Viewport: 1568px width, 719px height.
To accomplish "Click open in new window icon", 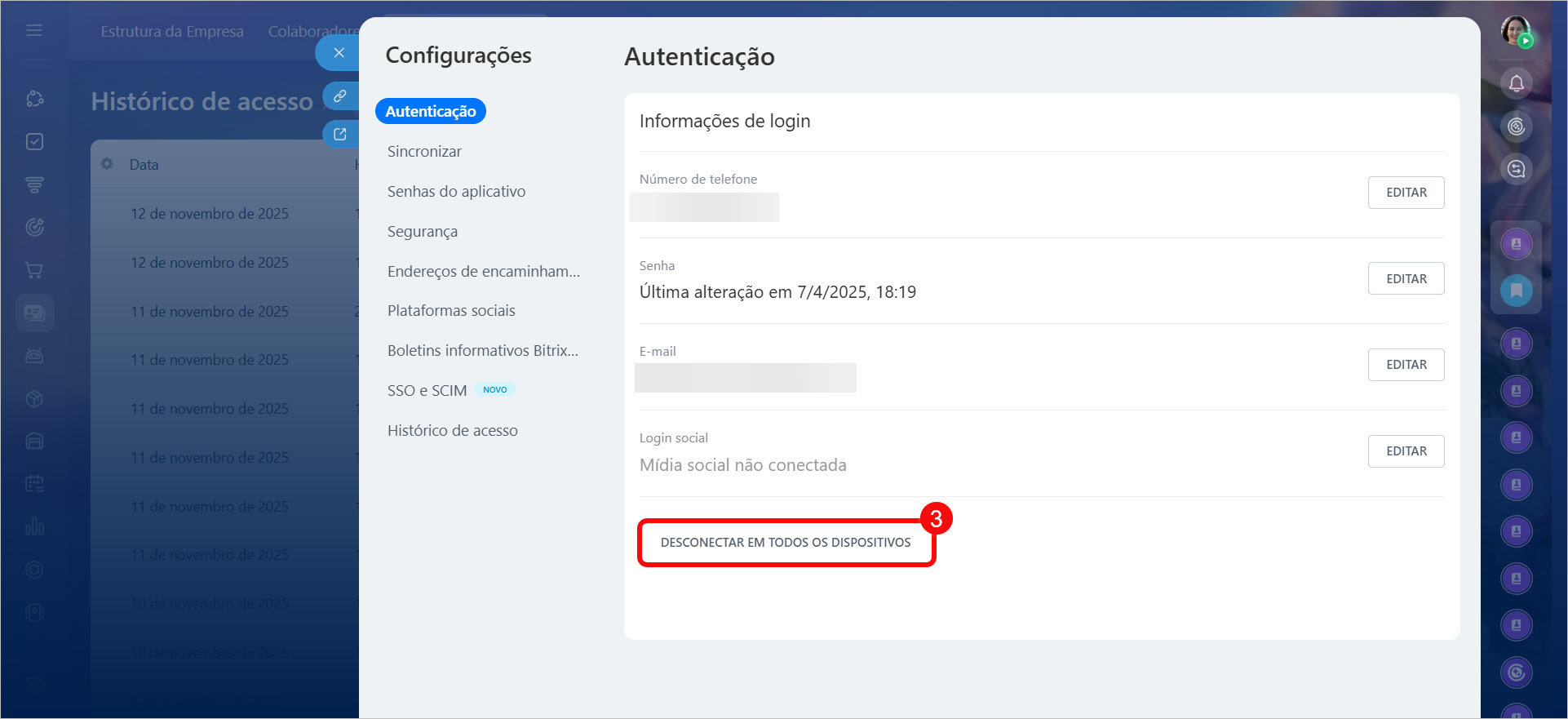I will [x=340, y=135].
